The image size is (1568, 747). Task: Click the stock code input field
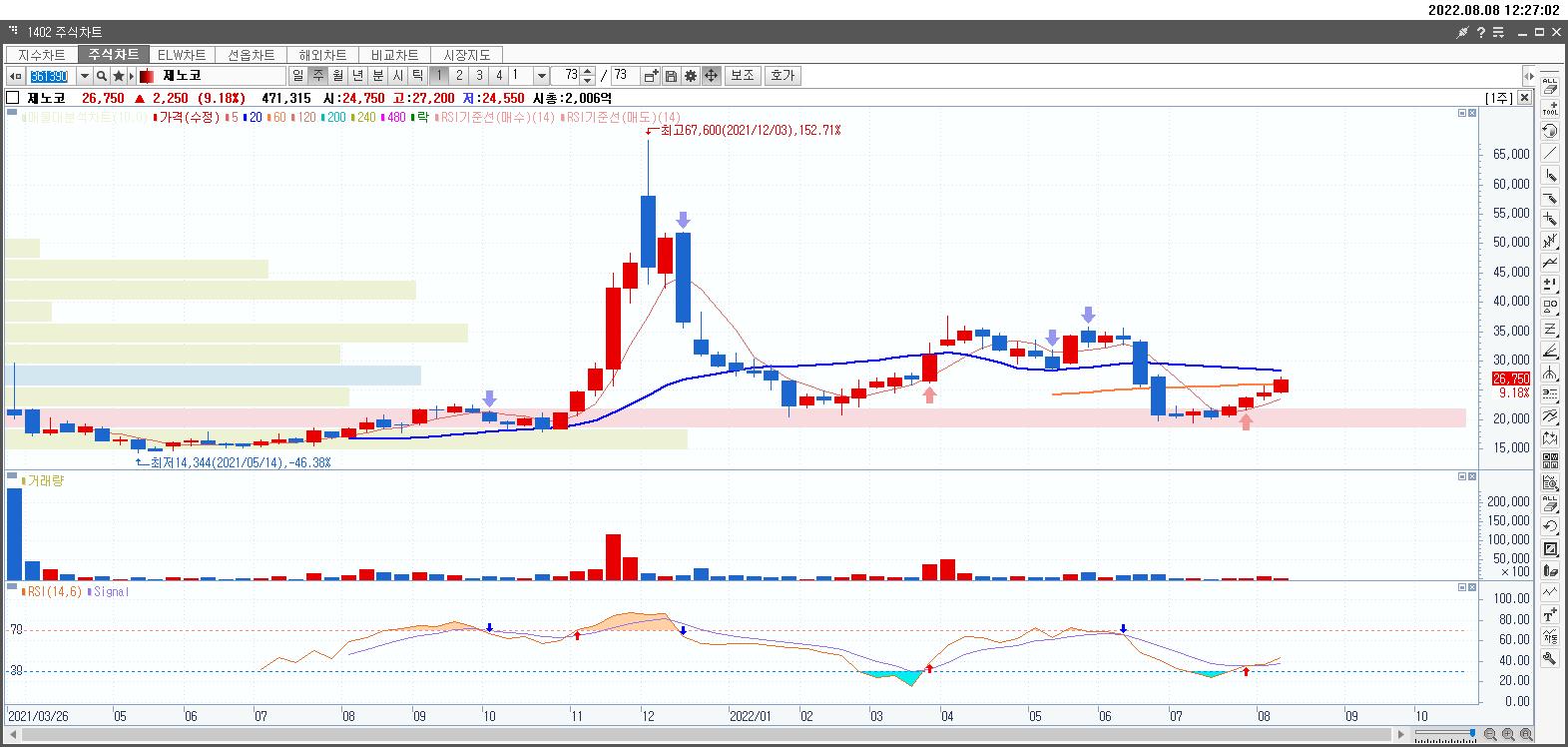(52, 76)
